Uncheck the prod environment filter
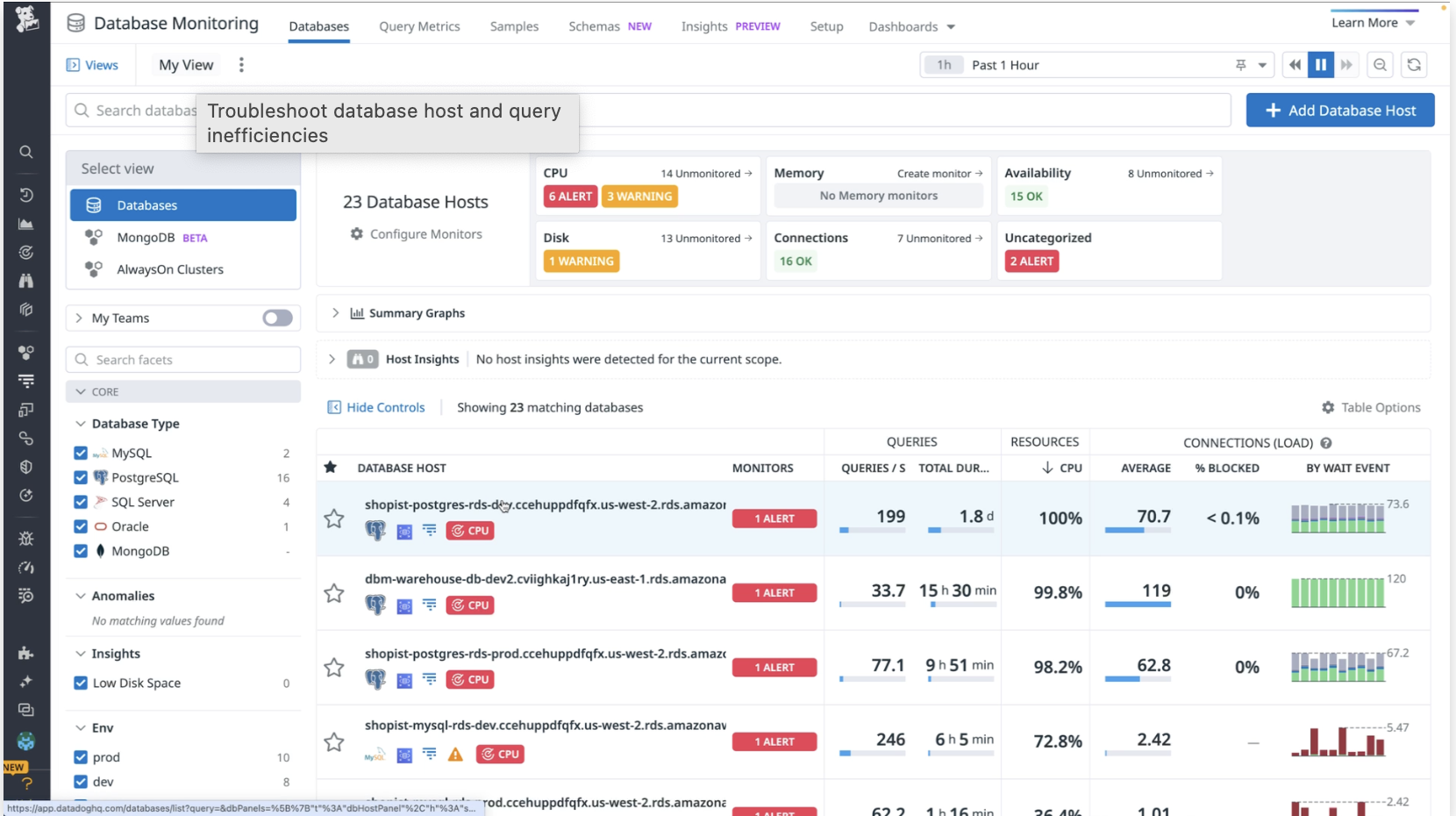 coord(81,756)
